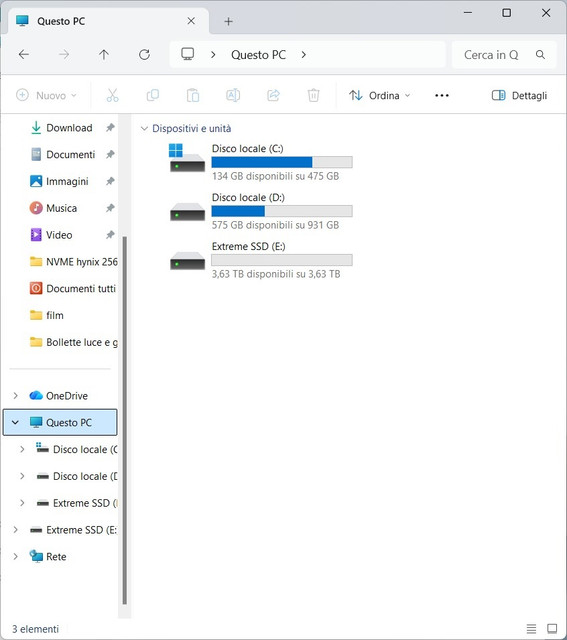Open the Disco locale (C:) drive

pyautogui.click(x=261, y=162)
